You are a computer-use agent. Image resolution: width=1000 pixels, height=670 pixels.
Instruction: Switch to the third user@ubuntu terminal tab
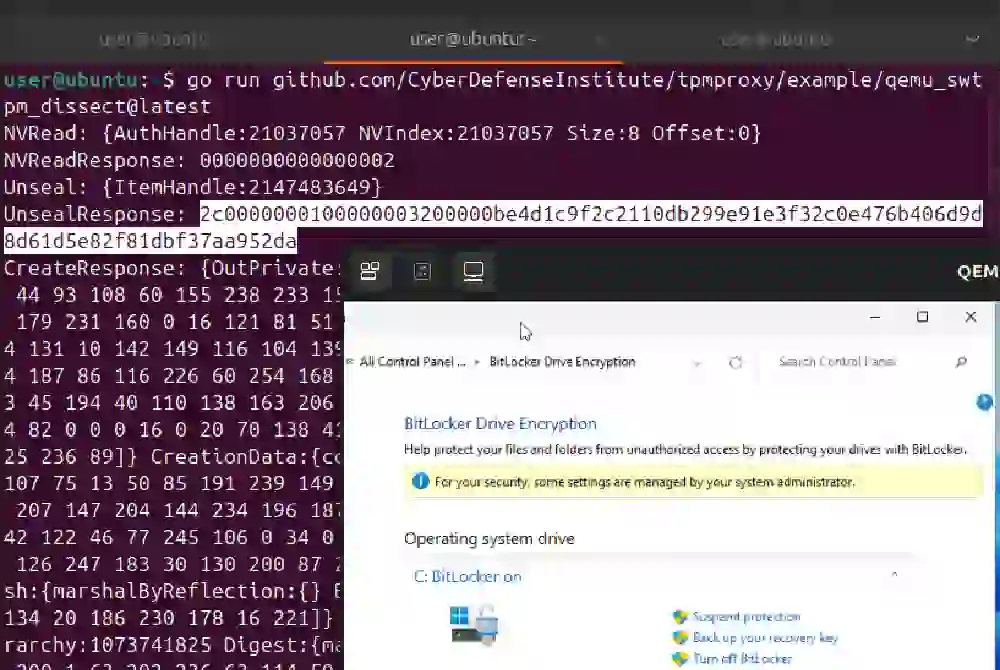[776, 39]
